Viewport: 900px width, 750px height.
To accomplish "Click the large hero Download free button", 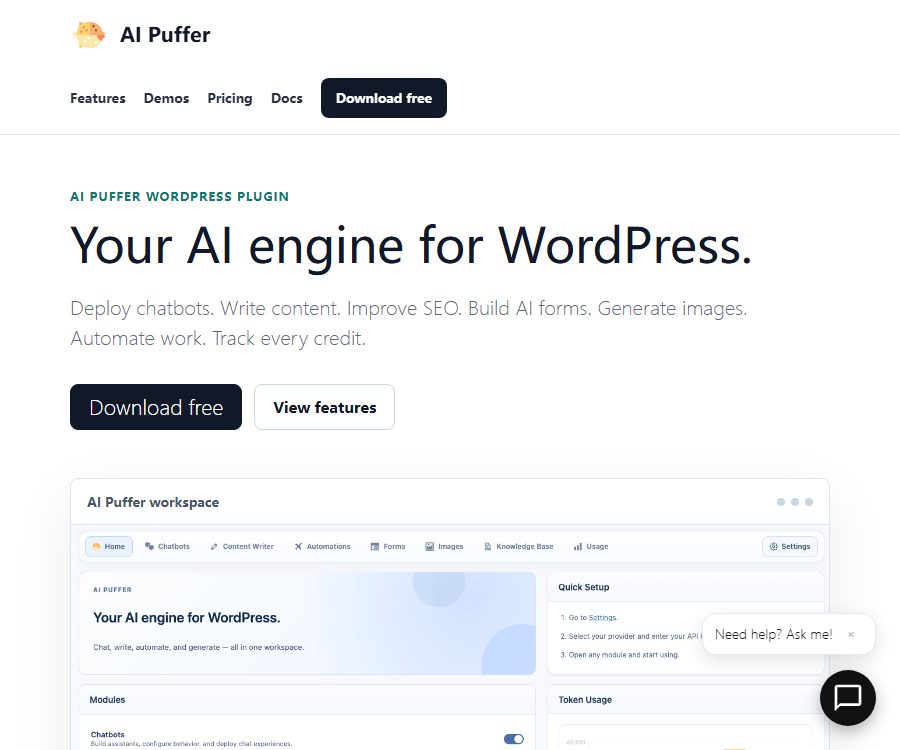I will [156, 407].
